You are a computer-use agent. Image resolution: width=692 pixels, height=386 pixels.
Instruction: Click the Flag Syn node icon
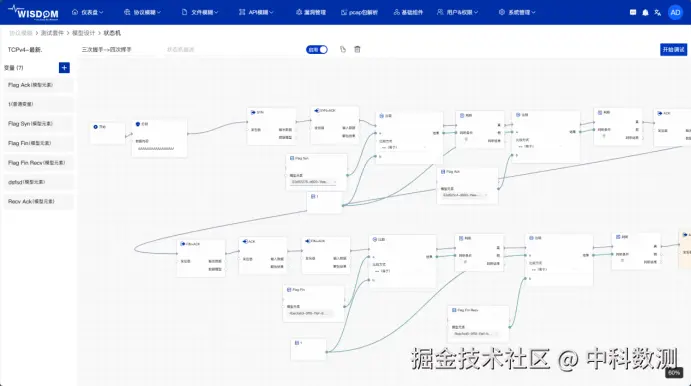[292, 158]
